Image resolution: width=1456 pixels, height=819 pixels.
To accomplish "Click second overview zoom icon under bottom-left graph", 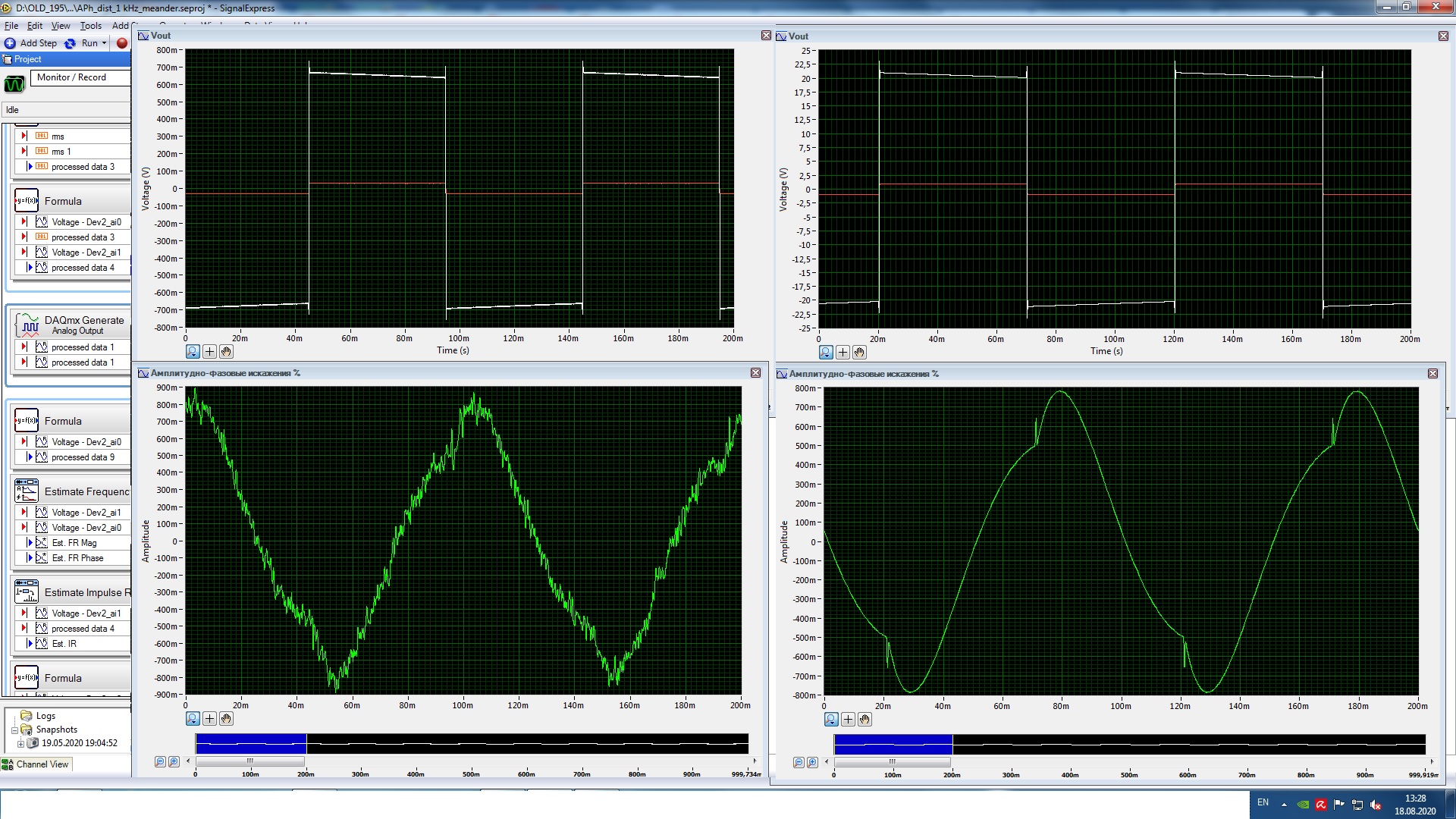I will (174, 761).
